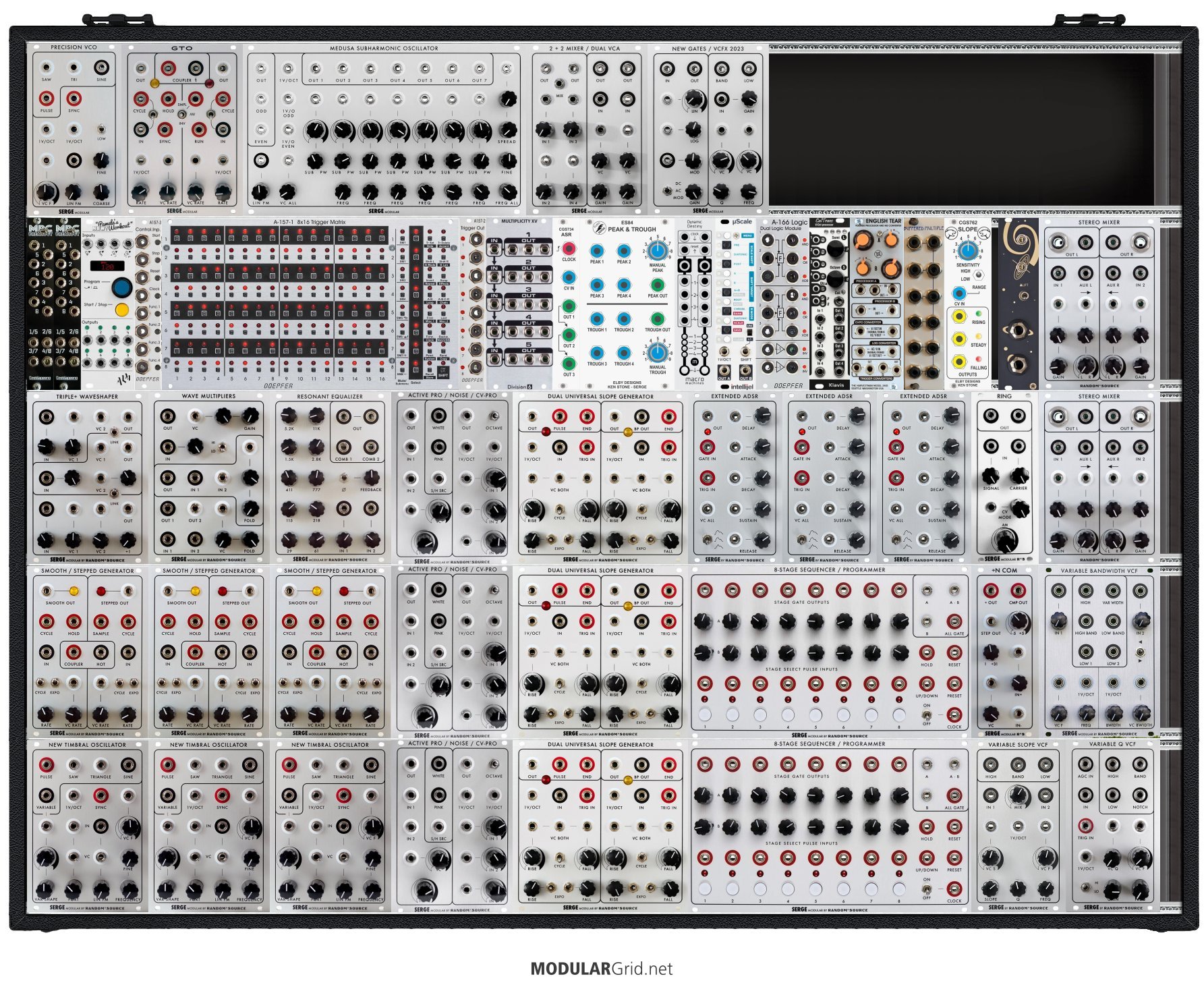Turn the CARRIER knob on Ring module

click(x=1019, y=476)
